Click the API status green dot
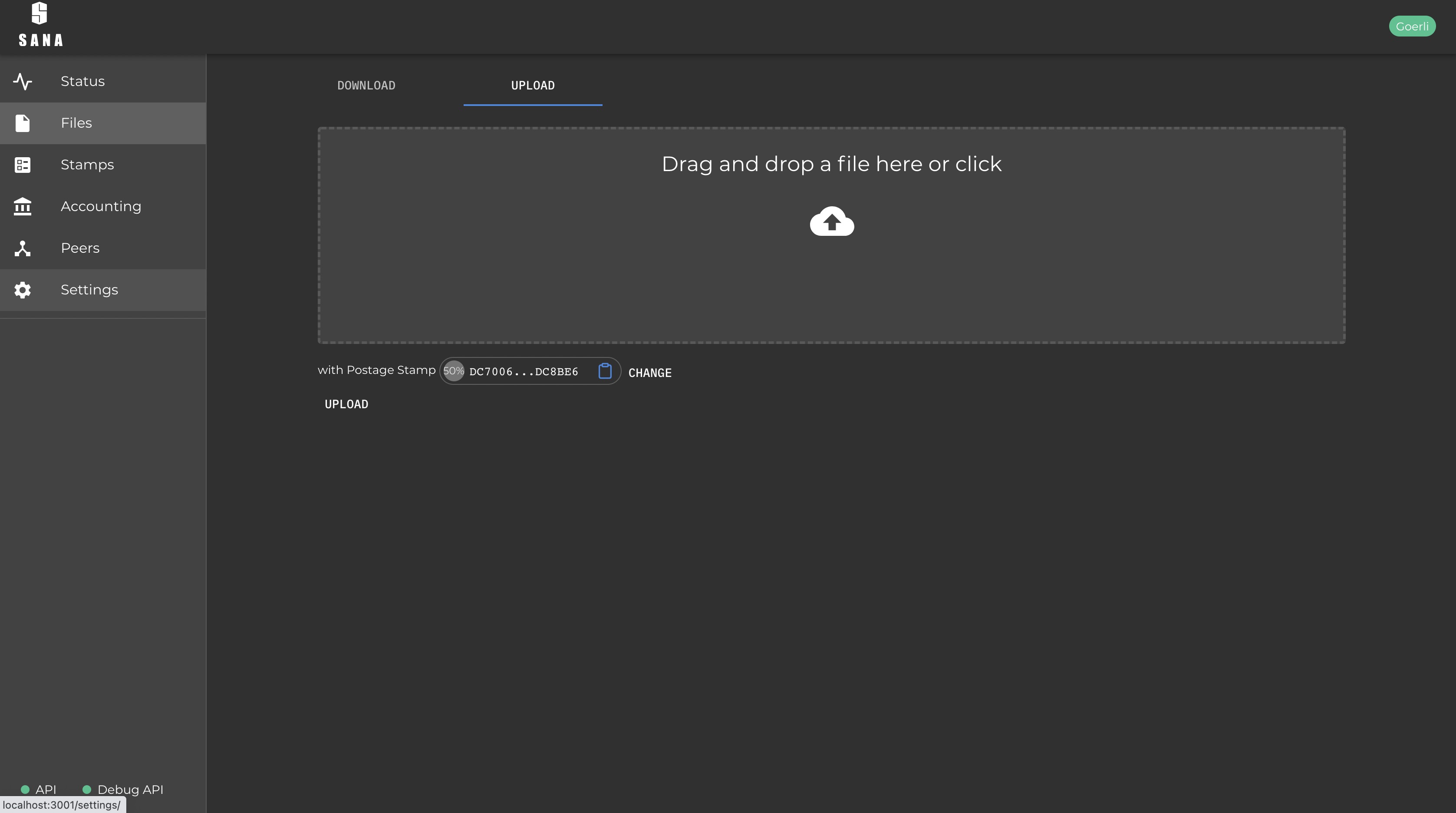1456x813 pixels. [25, 790]
